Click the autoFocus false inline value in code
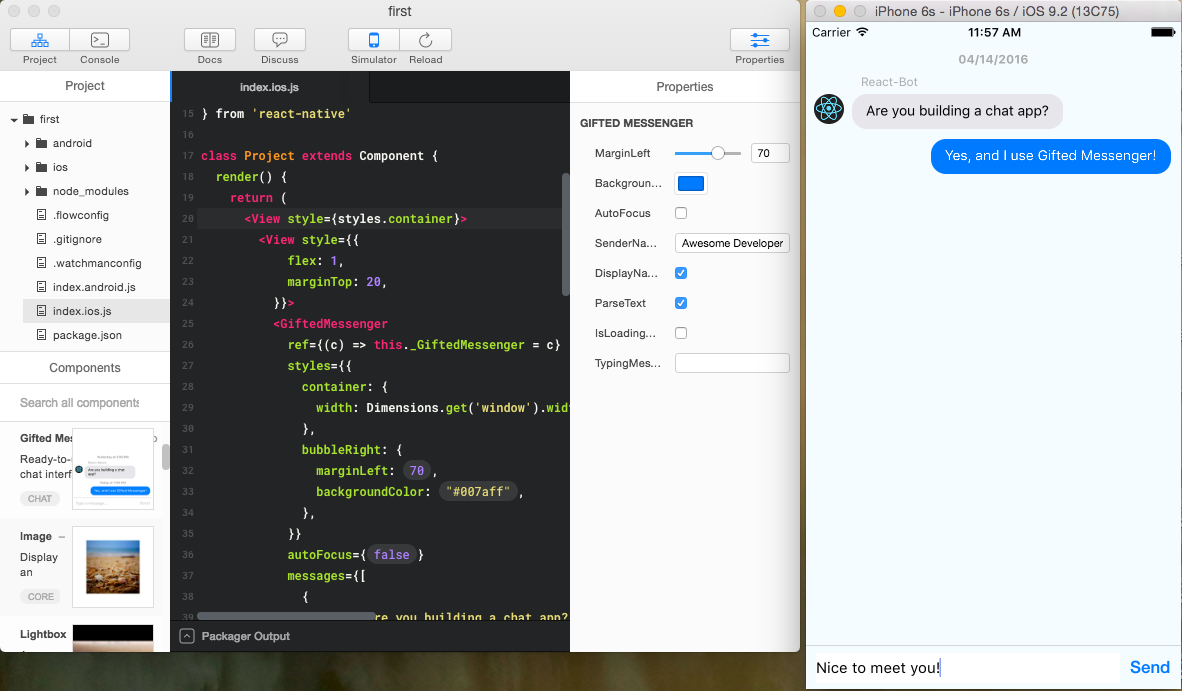Viewport: 1182px width, 691px height. 392,555
